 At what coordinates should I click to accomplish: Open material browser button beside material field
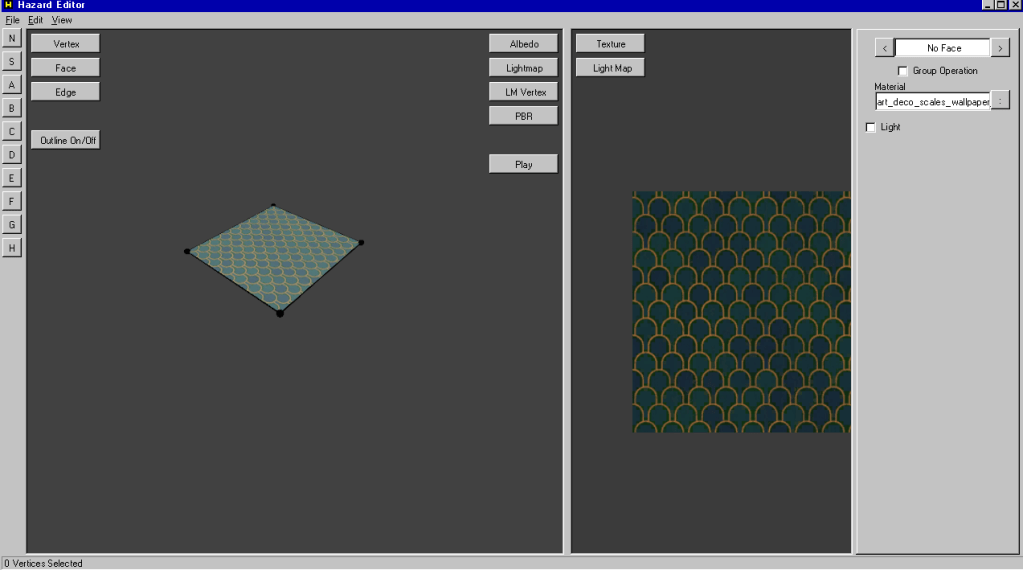1000,100
